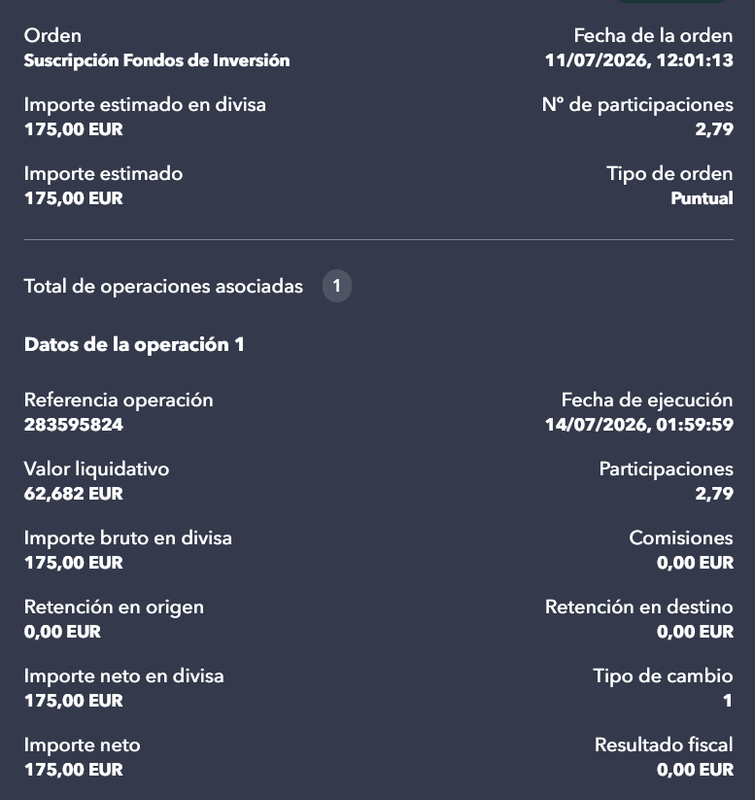Click the associated operations count badge

tap(337, 286)
